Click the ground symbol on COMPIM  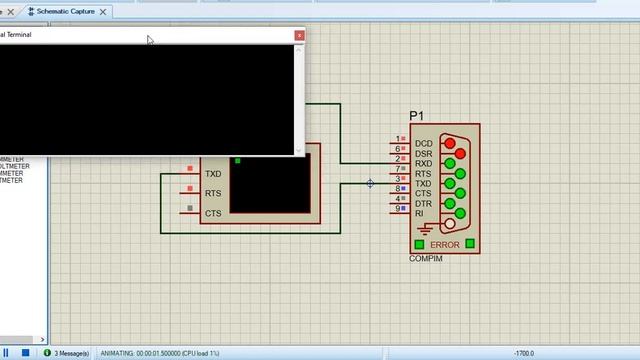click(425, 229)
